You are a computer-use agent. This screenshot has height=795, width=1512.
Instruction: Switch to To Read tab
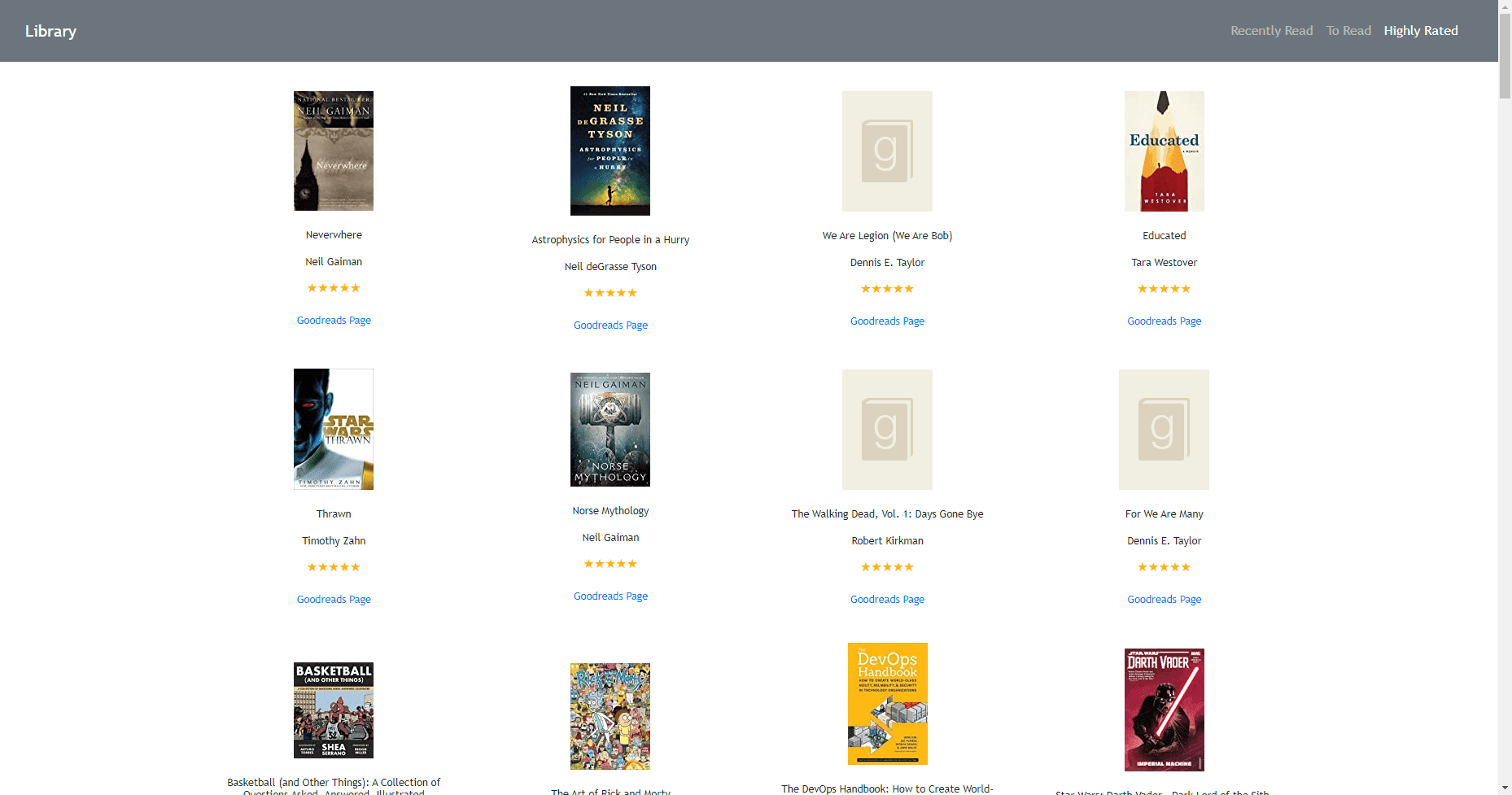(1348, 31)
